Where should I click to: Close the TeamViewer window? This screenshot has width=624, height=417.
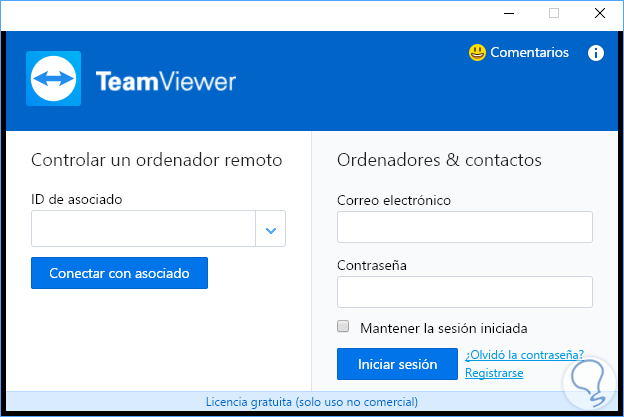click(x=600, y=14)
